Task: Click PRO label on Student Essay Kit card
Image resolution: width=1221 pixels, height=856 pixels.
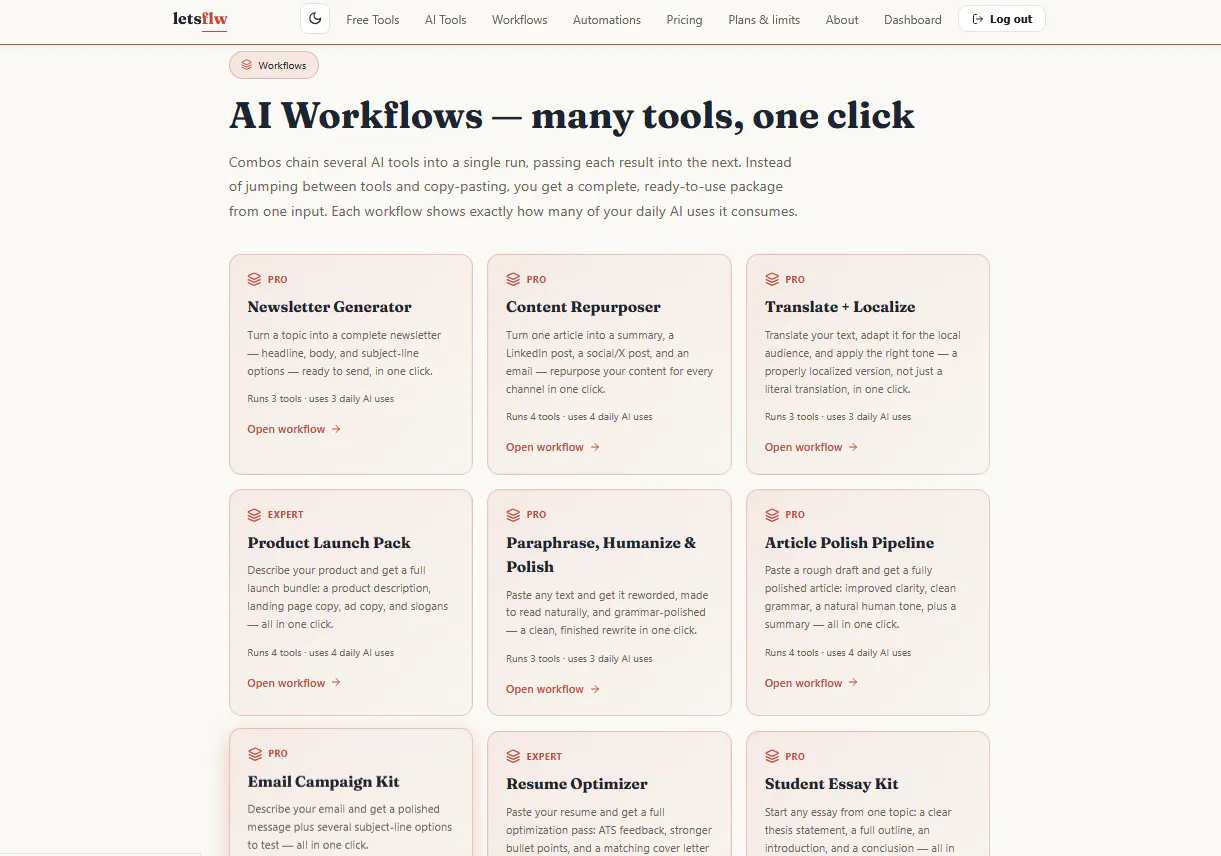Action: 795,757
